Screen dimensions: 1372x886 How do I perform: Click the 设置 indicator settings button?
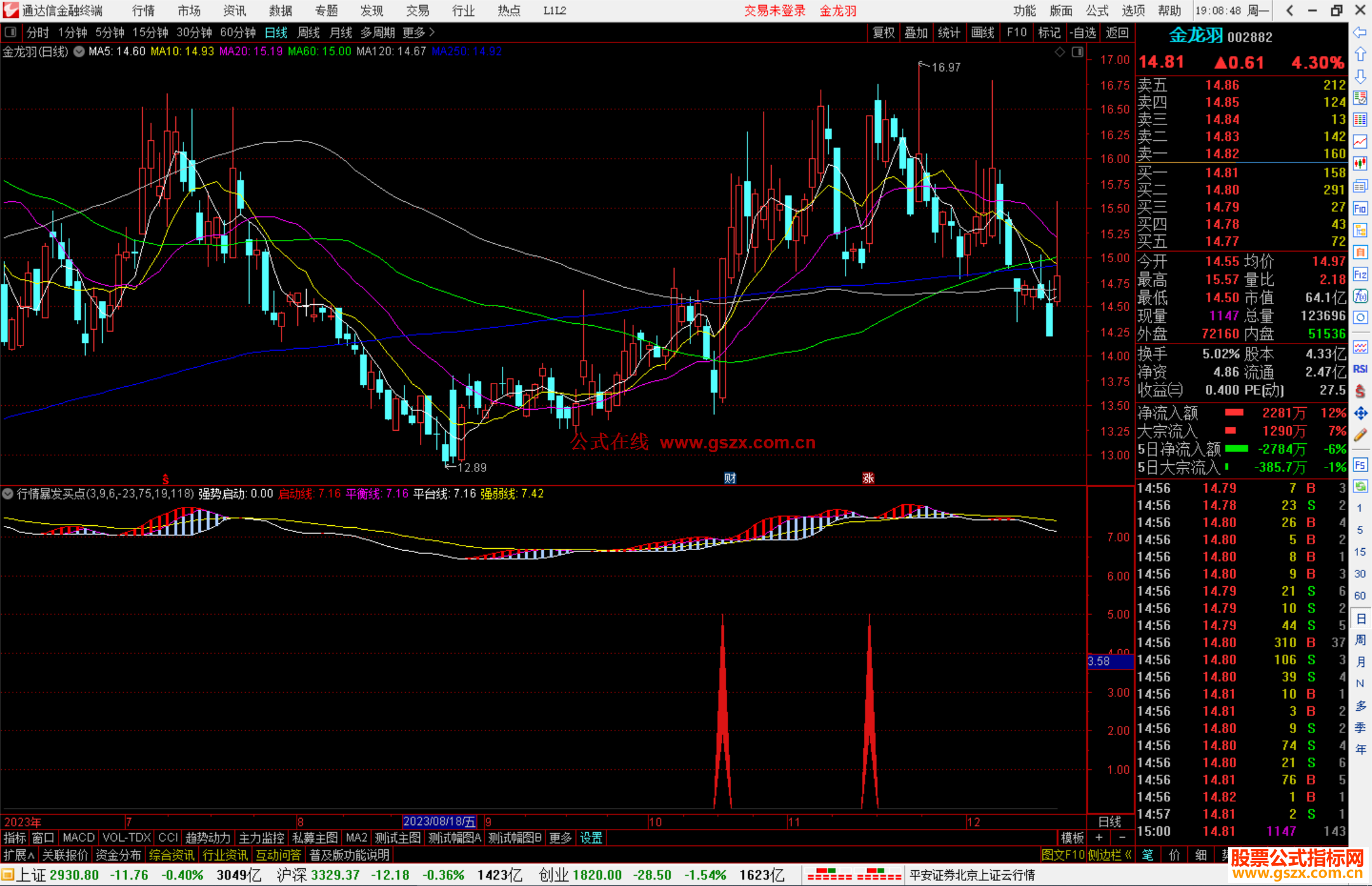click(591, 838)
